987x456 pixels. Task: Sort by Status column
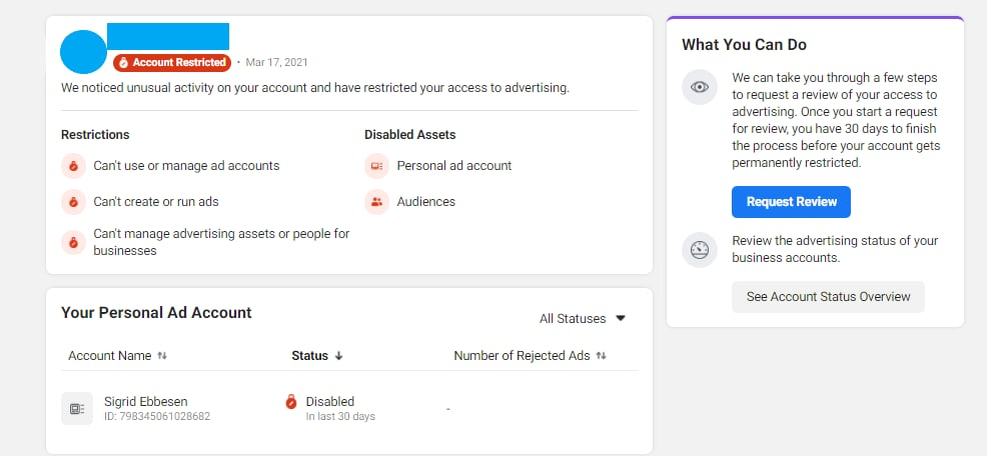[317, 356]
